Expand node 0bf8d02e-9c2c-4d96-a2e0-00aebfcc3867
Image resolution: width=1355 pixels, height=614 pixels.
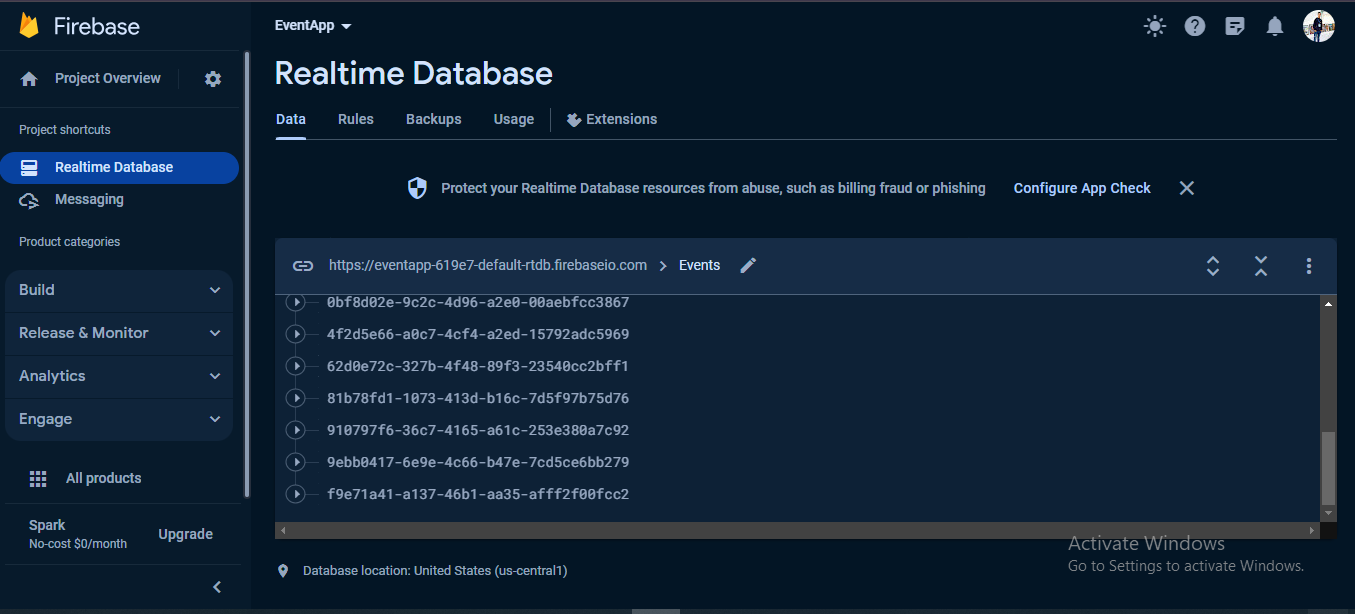pos(295,302)
